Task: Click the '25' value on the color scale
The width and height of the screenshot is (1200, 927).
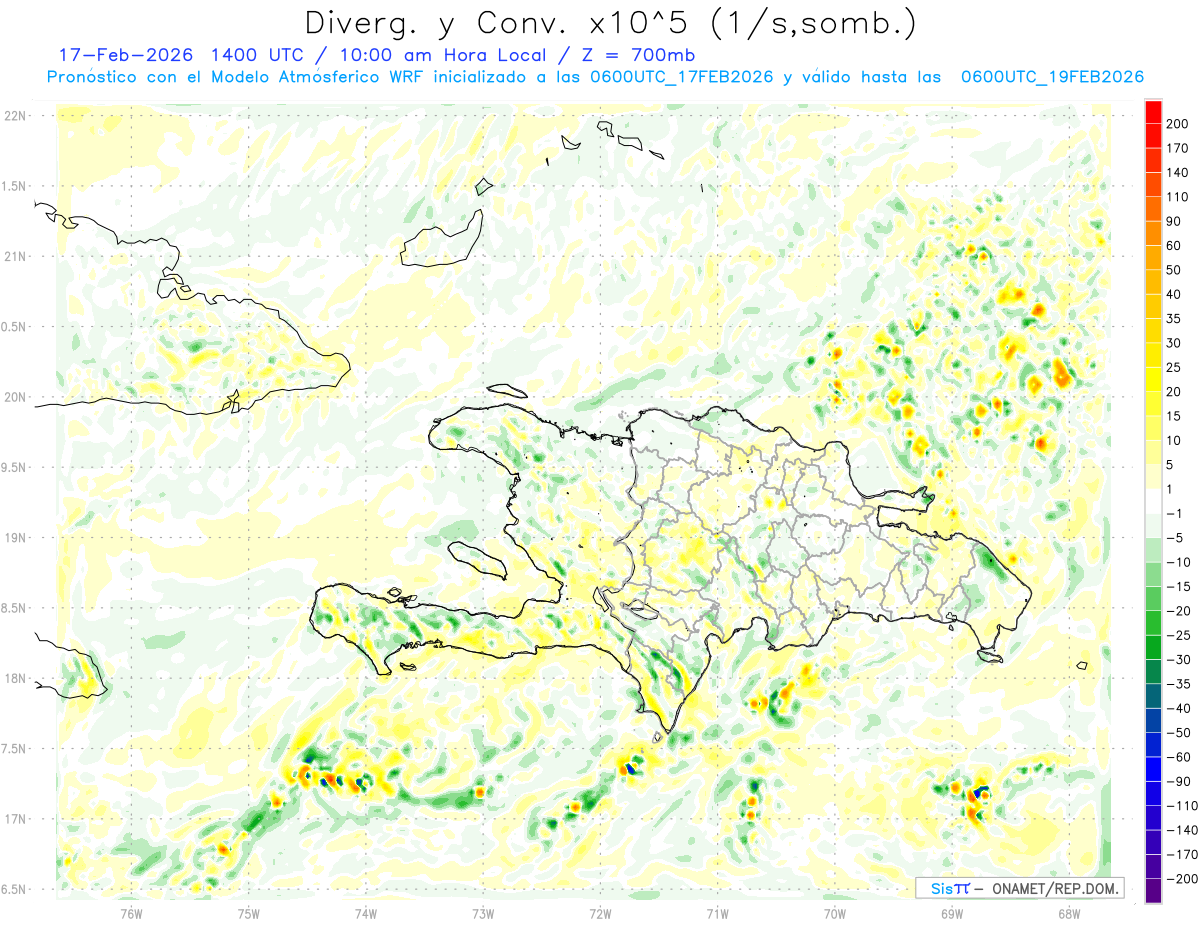Action: [1175, 368]
